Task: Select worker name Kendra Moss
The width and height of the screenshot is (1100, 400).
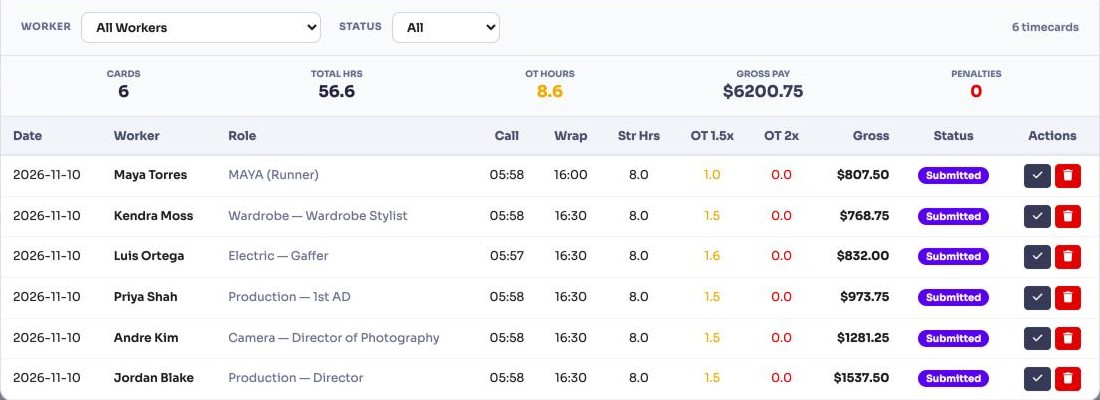Action: 153,215
